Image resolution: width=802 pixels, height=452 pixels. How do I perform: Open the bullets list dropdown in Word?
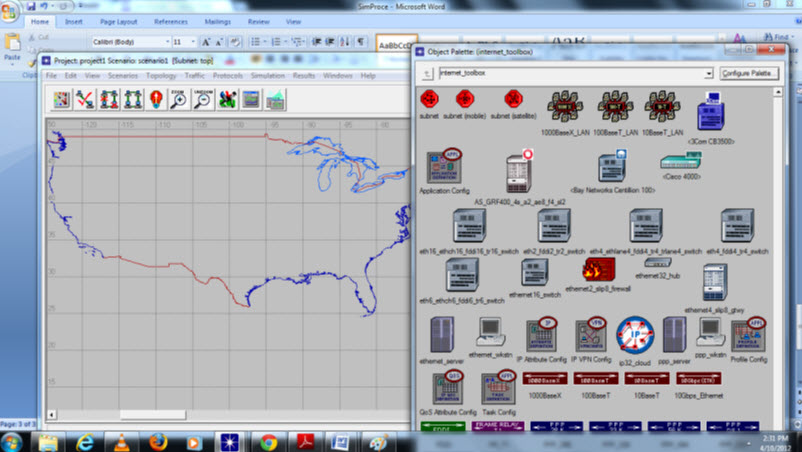point(265,41)
